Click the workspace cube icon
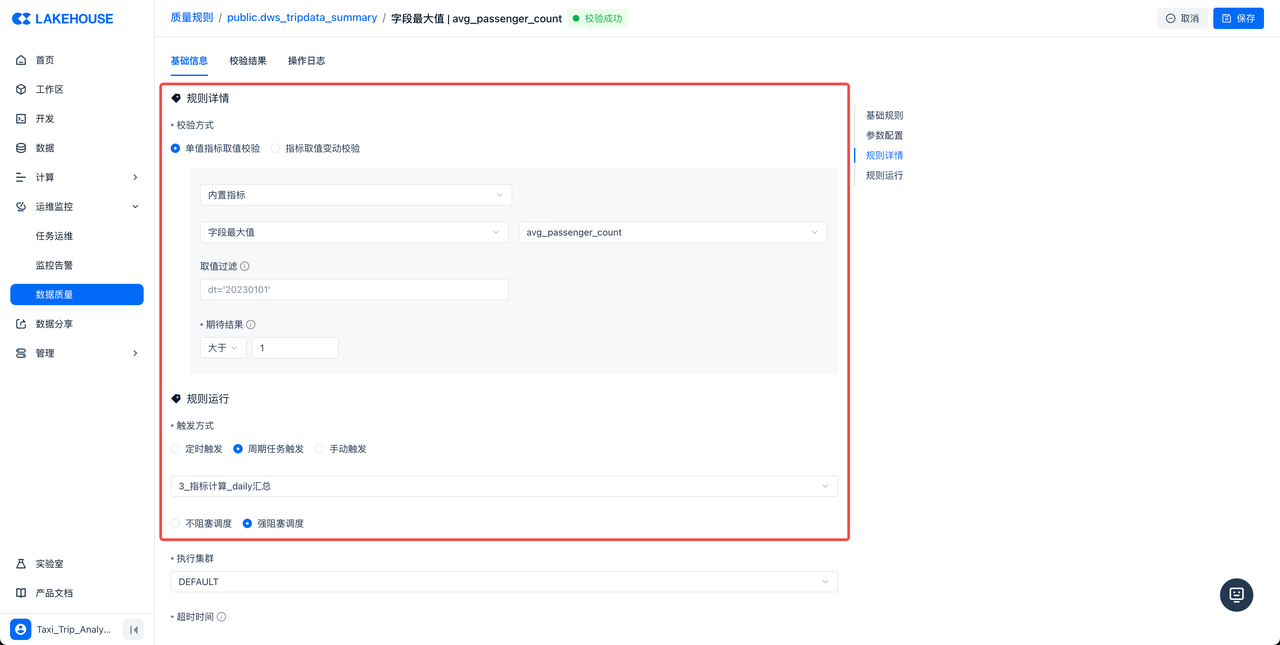 coord(21,89)
